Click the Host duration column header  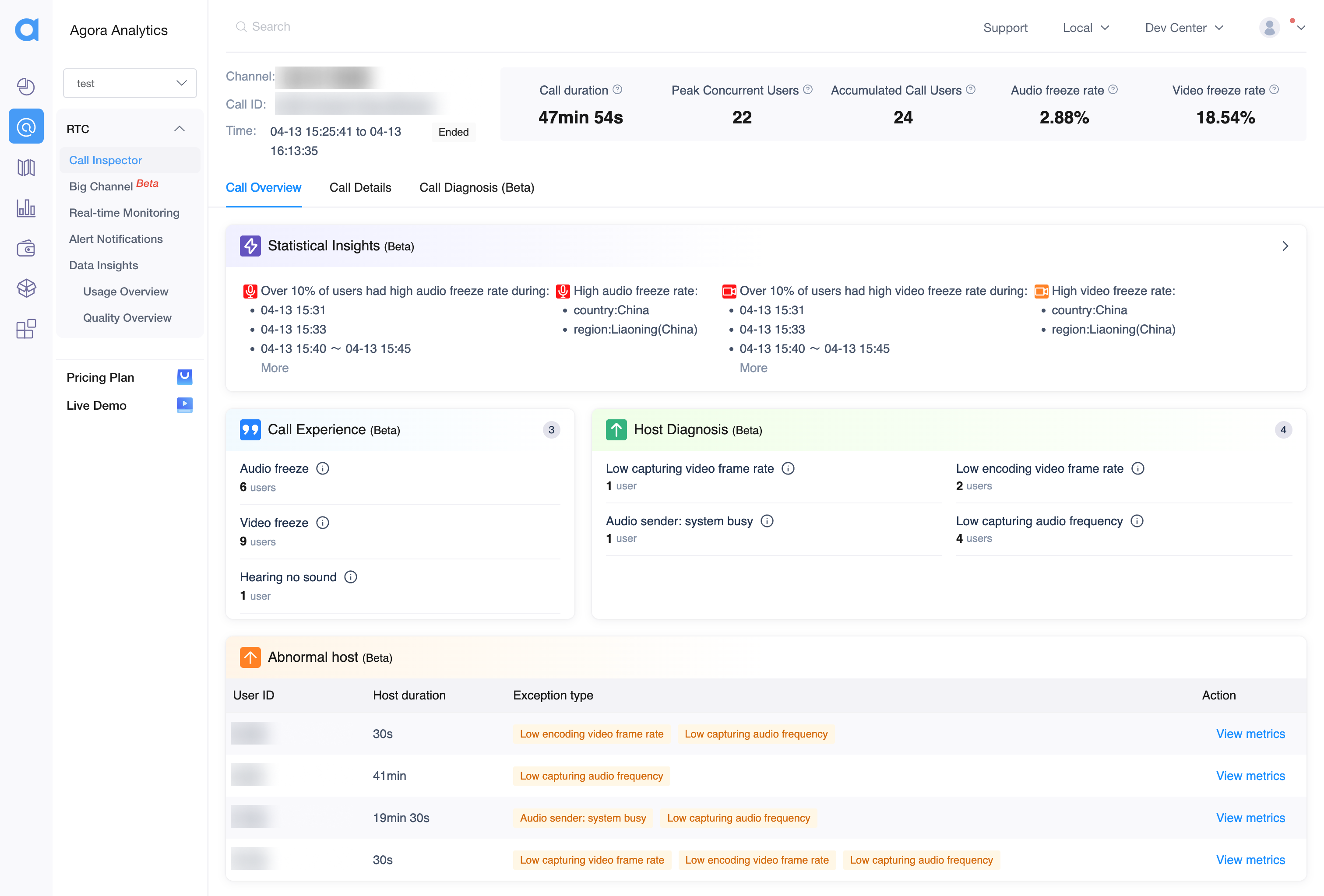409,695
